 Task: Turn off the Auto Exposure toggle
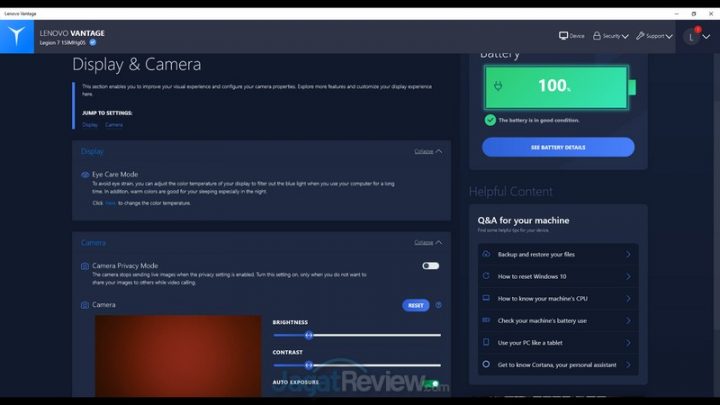(x=431, y=383)
